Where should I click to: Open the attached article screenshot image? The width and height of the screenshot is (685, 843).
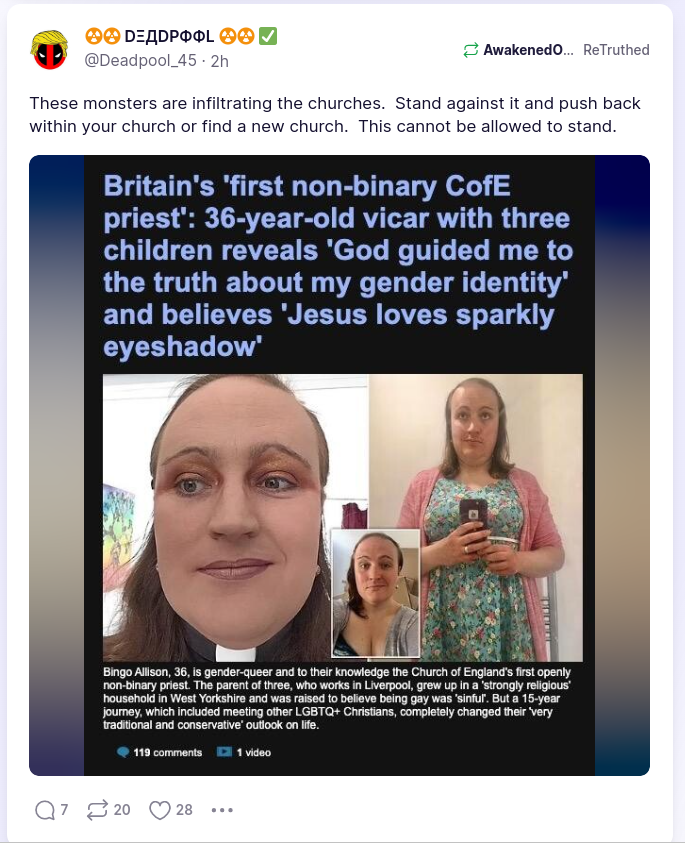[339, 465]
